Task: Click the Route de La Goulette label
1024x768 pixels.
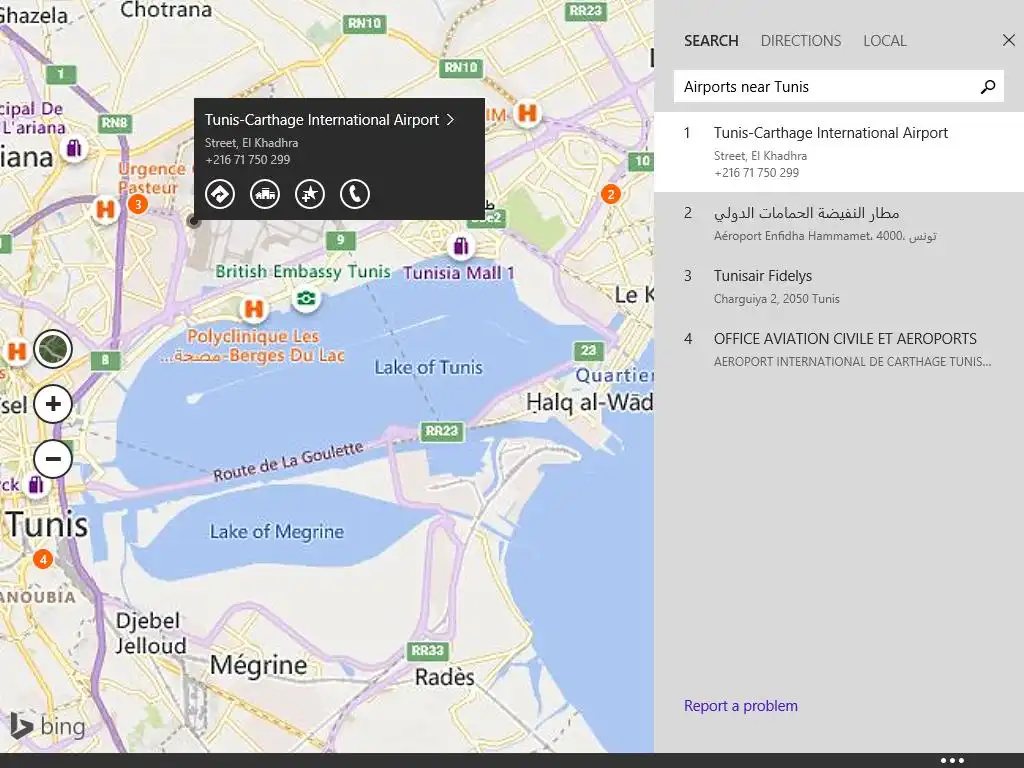Action: pos(288,462)
